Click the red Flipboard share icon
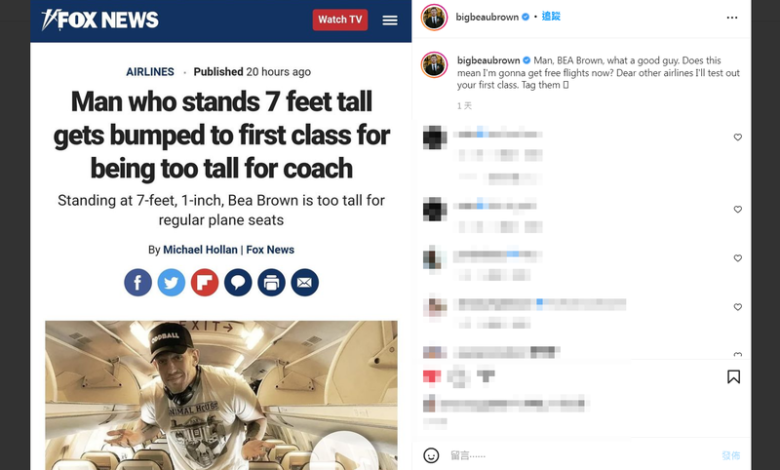This screenshot has height=470, width=780. coord(204,282)
